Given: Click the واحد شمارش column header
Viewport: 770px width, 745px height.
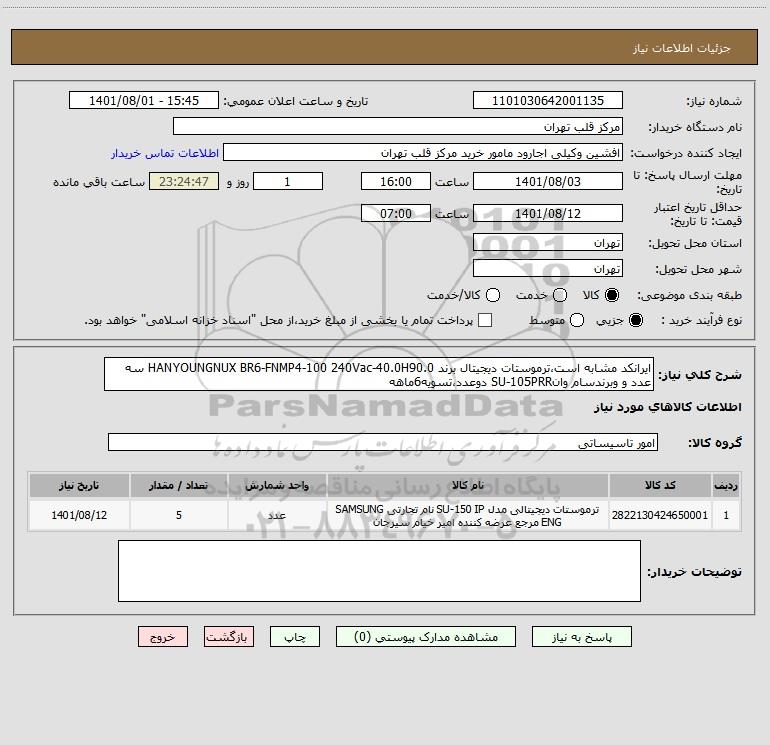Looking at the screenshot, I should coord(277,485).
